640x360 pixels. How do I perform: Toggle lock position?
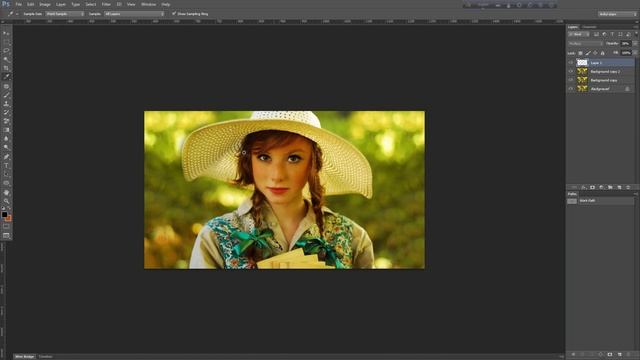pos(595,53)
